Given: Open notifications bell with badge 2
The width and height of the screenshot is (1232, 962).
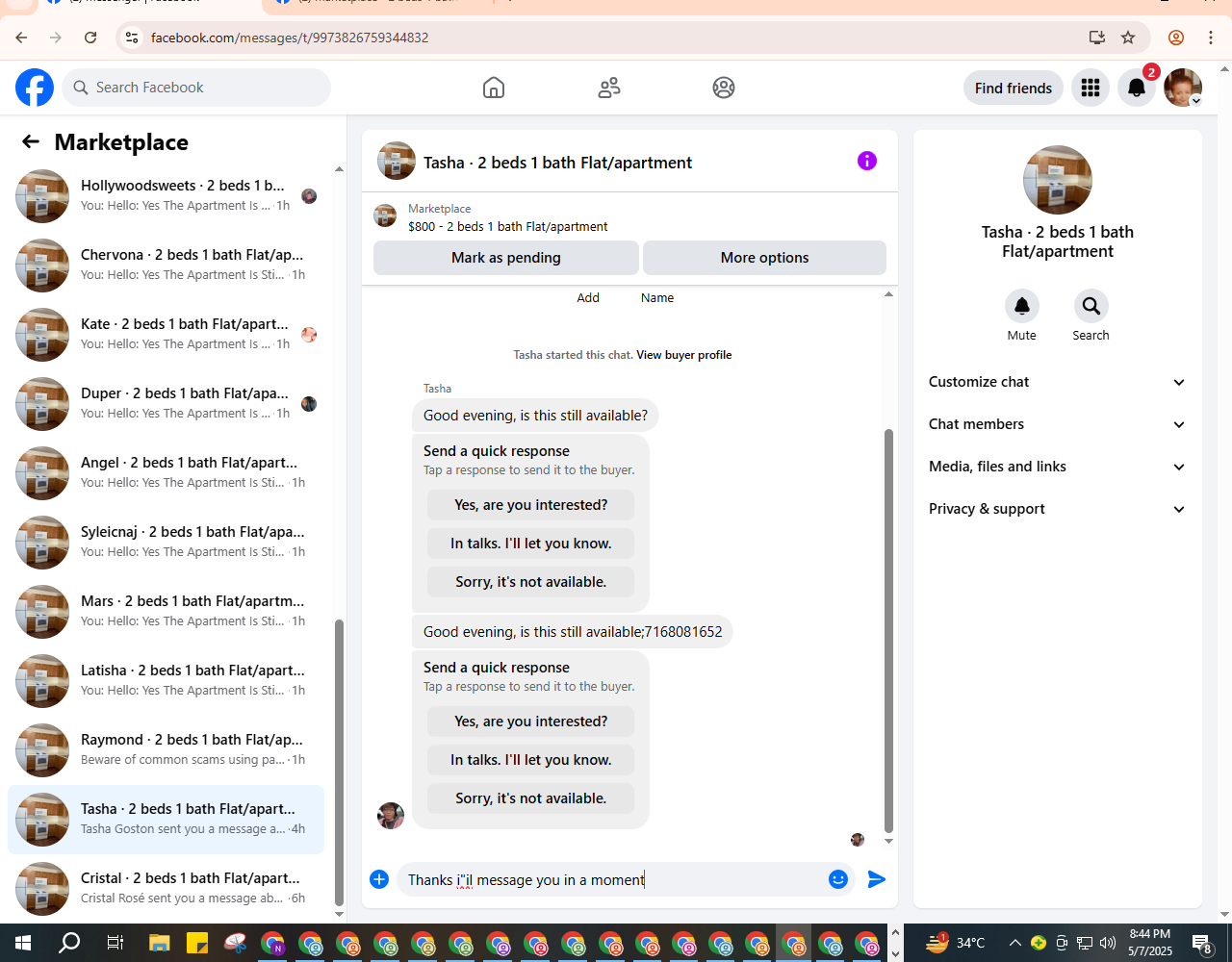Looking at the screenshot, I should click(1137, 88).
